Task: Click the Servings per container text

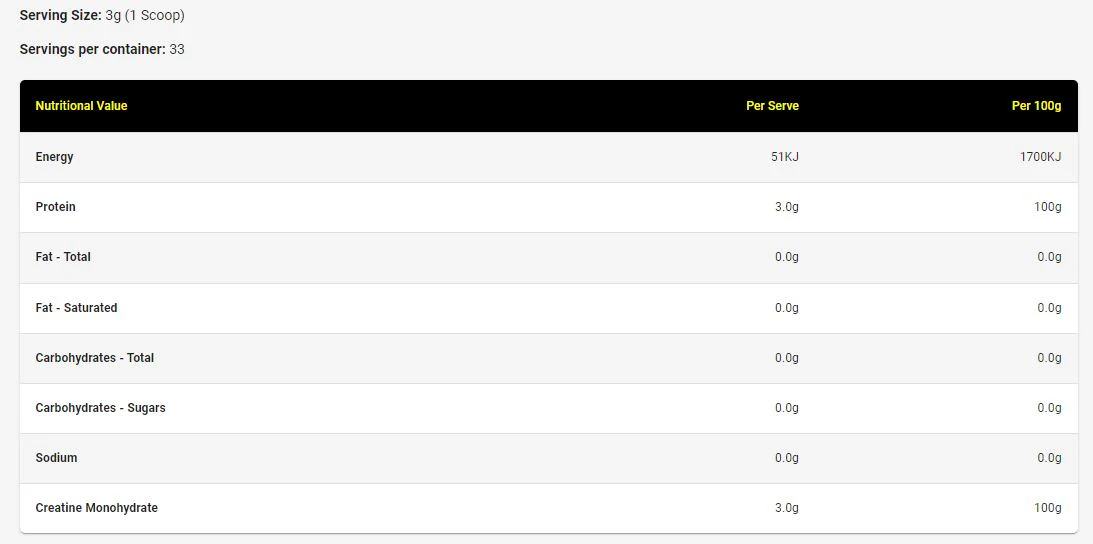Action: (x=102, y=49)
